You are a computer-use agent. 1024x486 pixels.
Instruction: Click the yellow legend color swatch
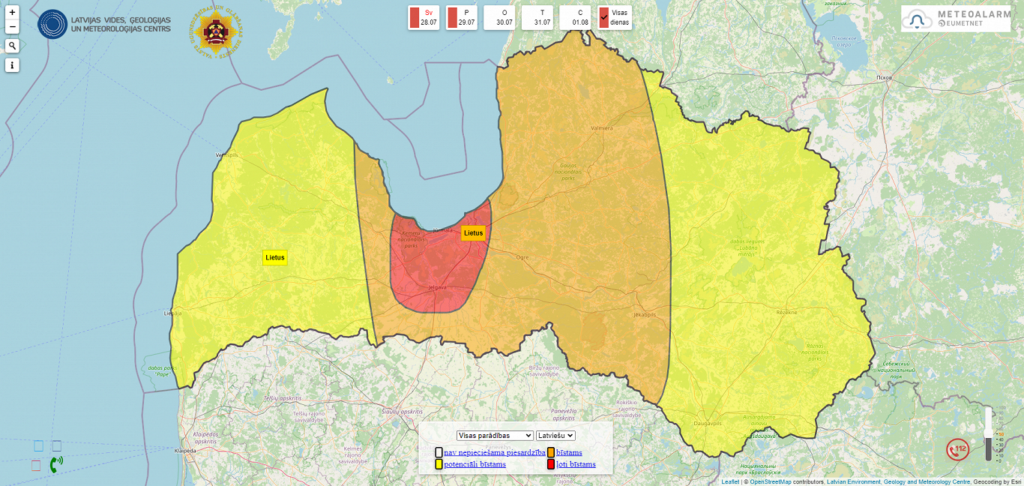click(x=439, y=464)
